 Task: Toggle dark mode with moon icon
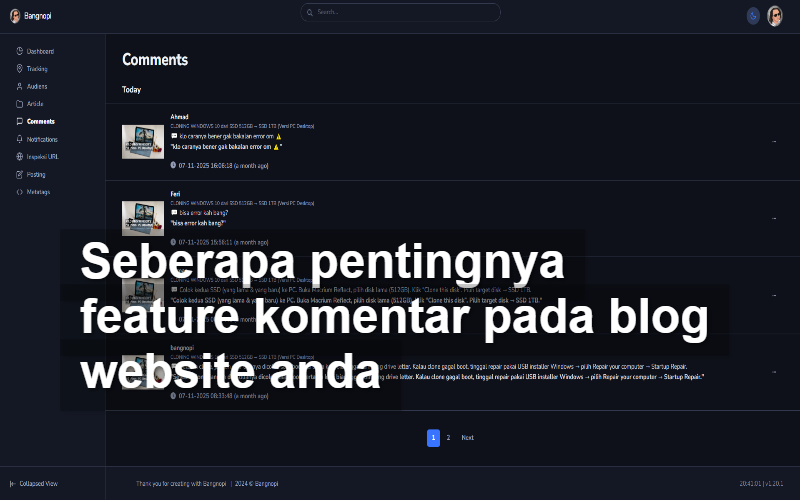pos(753,16)
